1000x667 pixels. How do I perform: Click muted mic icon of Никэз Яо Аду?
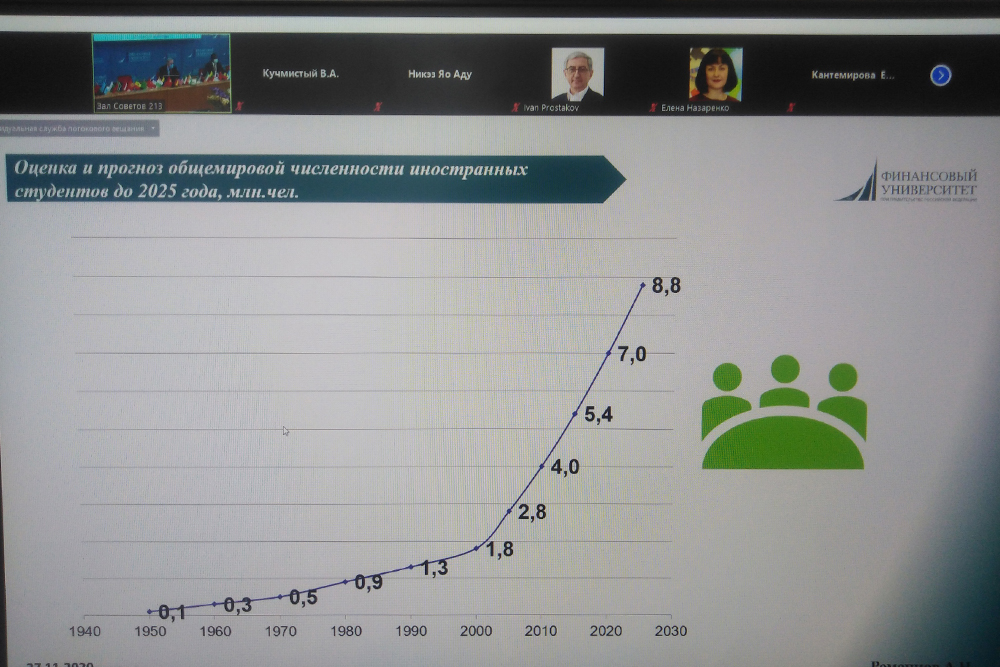coord(378,106)
